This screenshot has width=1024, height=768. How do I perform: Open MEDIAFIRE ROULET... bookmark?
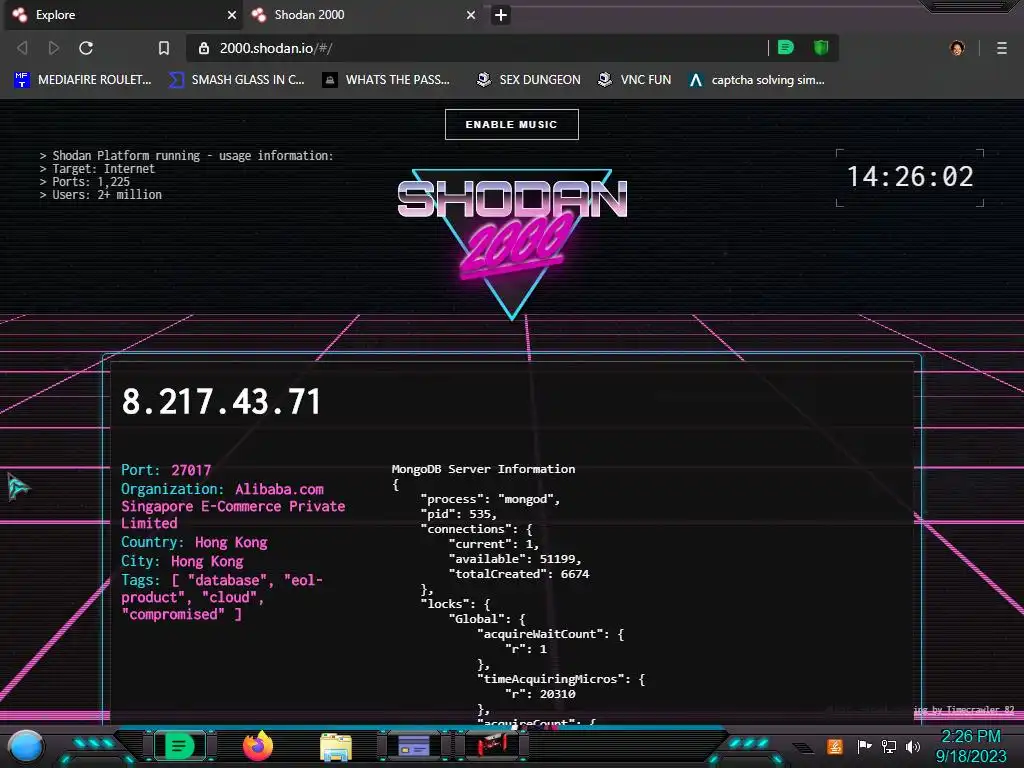[x=83, y=80]
